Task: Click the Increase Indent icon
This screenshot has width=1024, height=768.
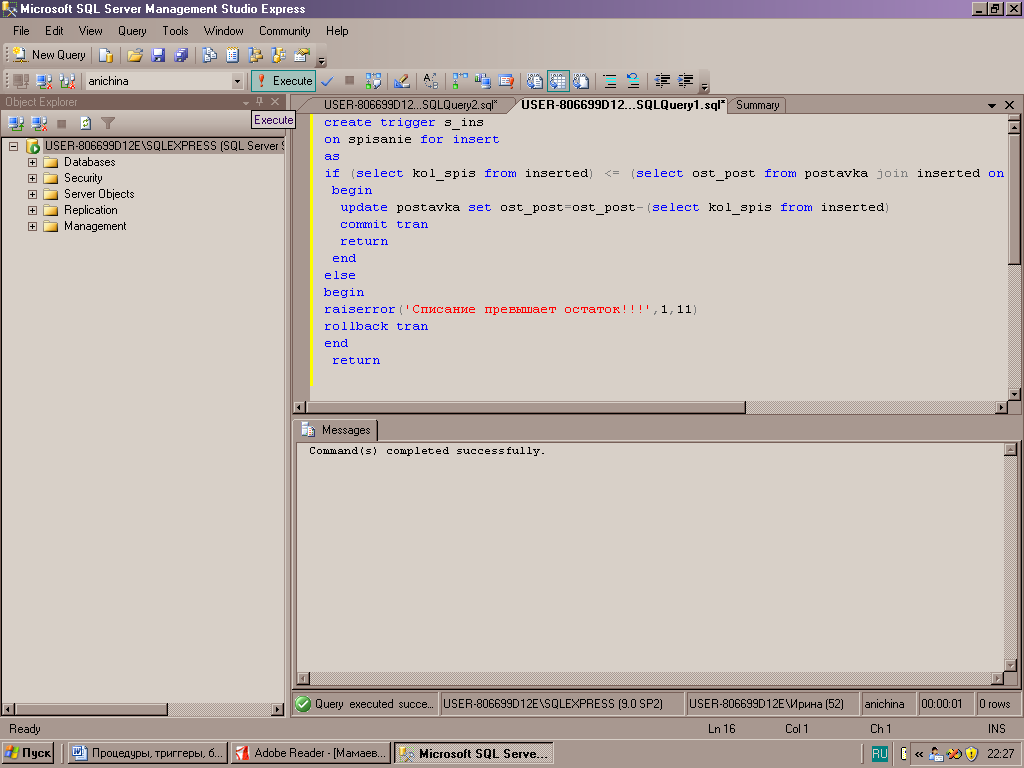Action: pyautogui.click(x=685, y=81)
